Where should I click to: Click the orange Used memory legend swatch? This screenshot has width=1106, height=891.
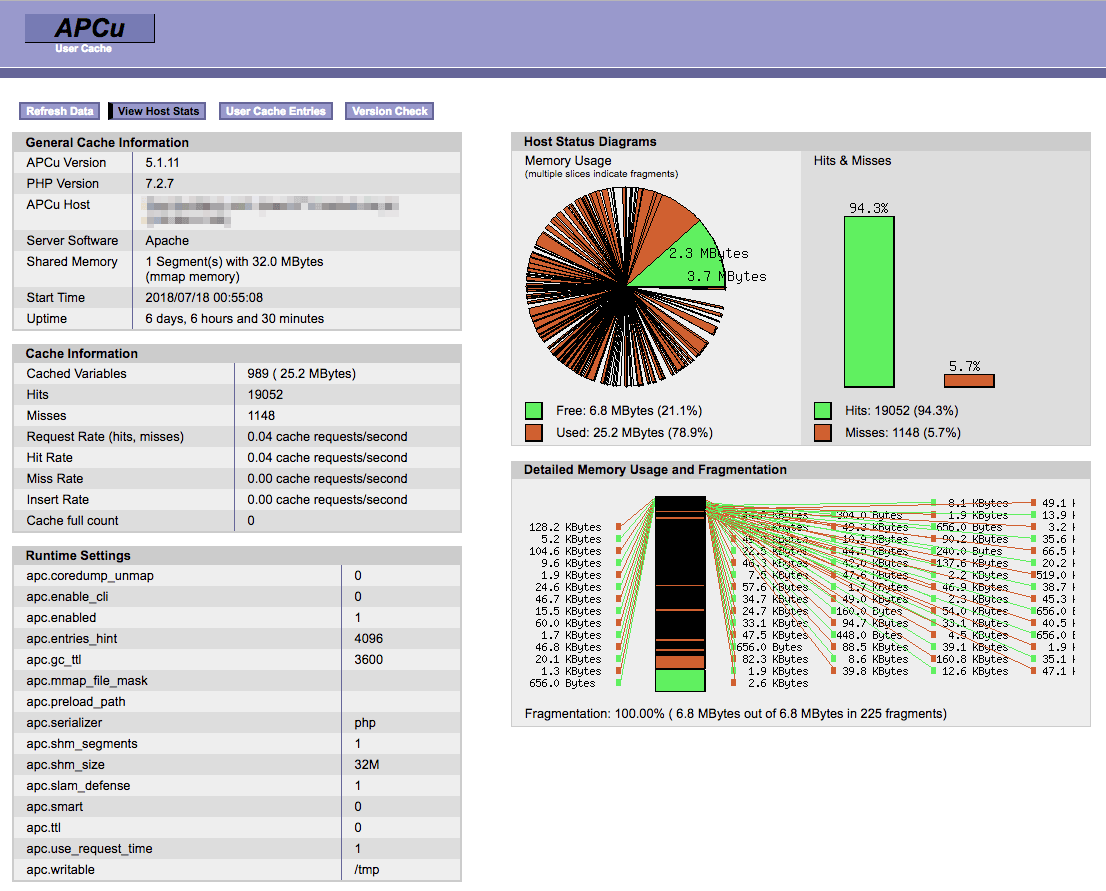click(x=534, y=433)
